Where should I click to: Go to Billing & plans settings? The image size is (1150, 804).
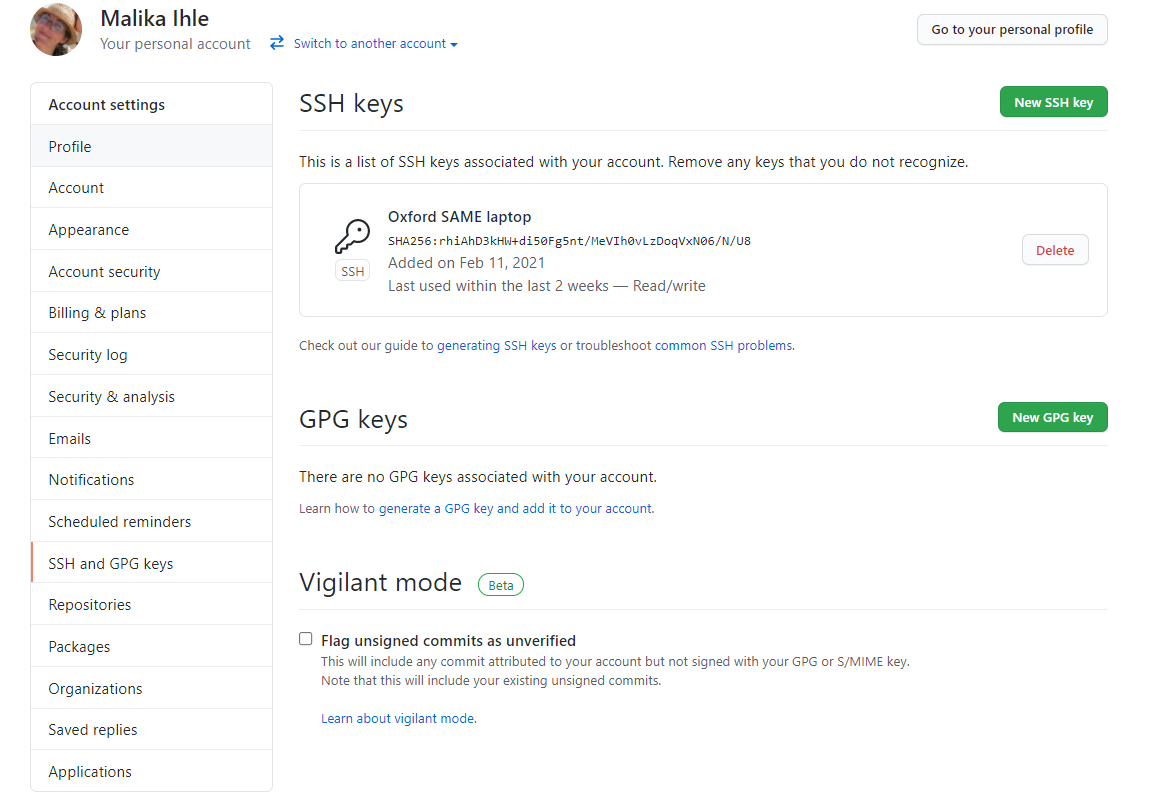pos(96,312)
